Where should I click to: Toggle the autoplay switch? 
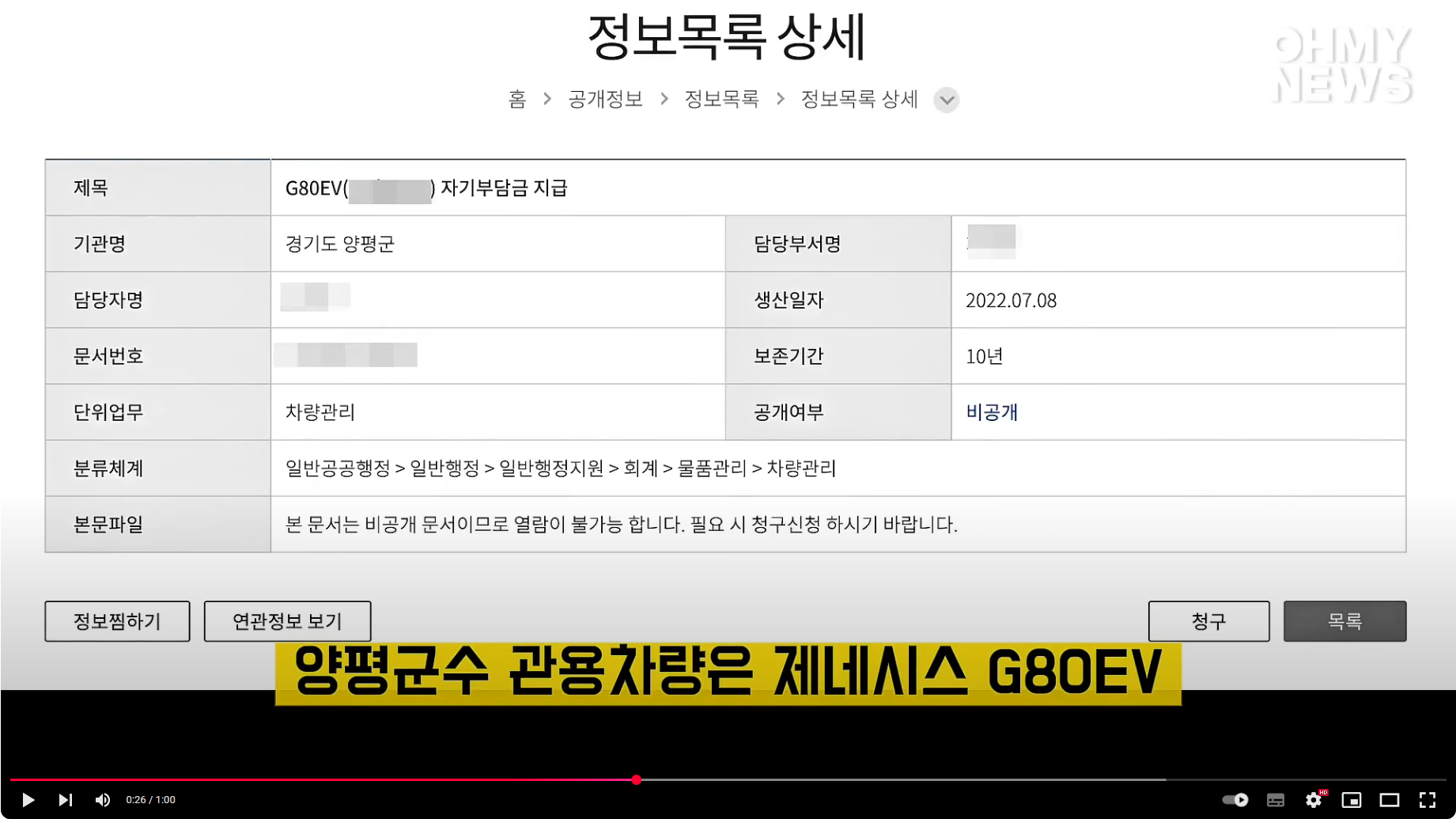[x=1235, y=799]
